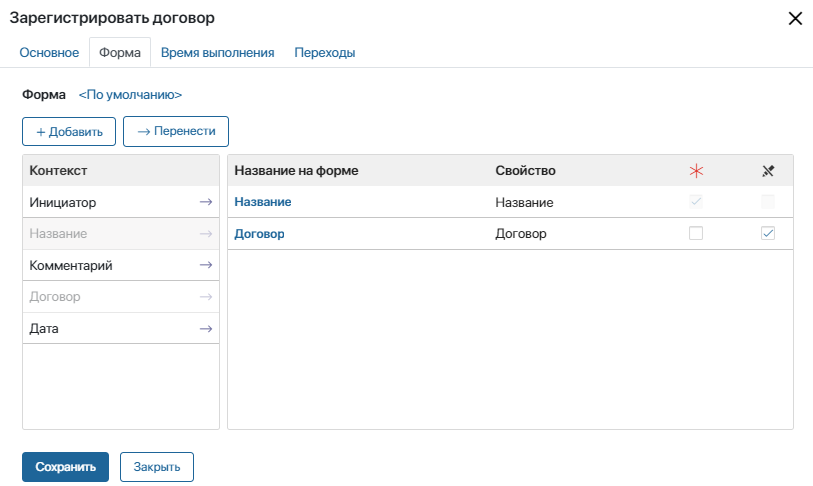Image resolution: width=813 pixels, height=486 pixels.
Task: Select Комментарий in the Контекст list
Action: point(121,265)
